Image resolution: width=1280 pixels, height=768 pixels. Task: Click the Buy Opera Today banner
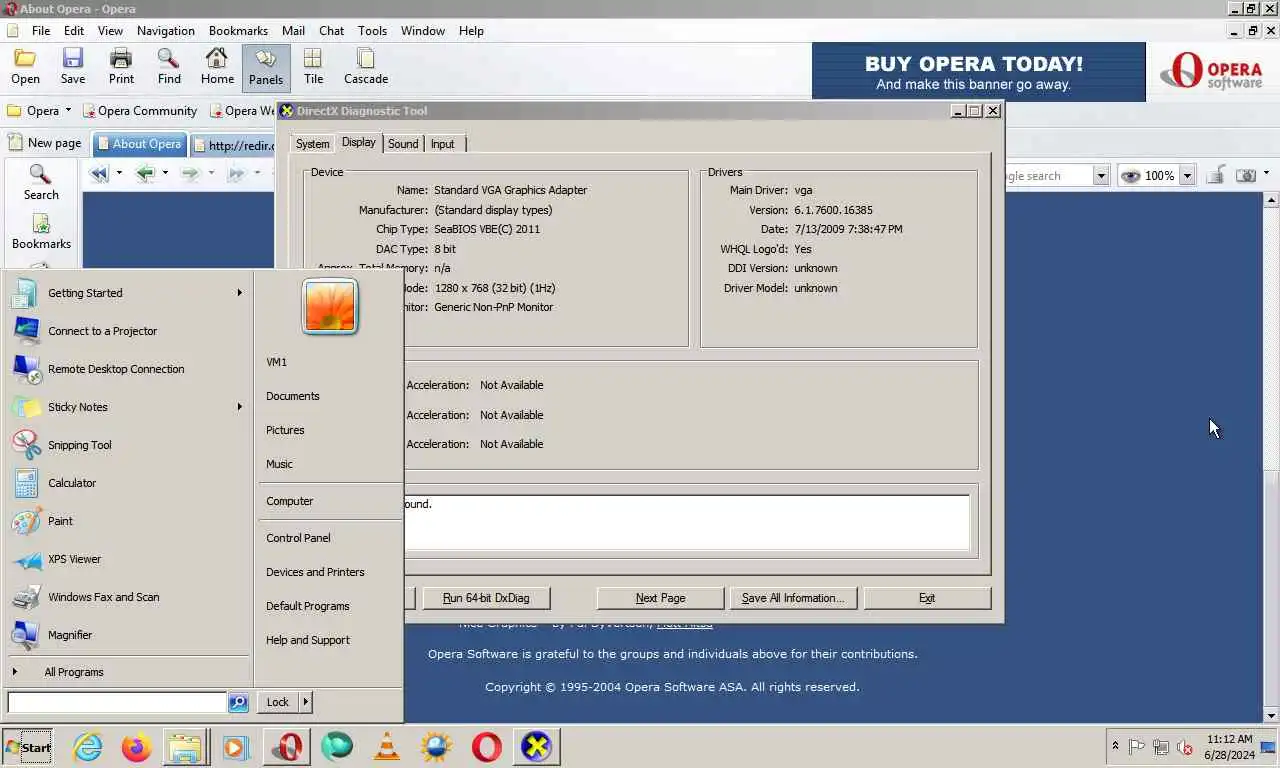tap(978, 72)
